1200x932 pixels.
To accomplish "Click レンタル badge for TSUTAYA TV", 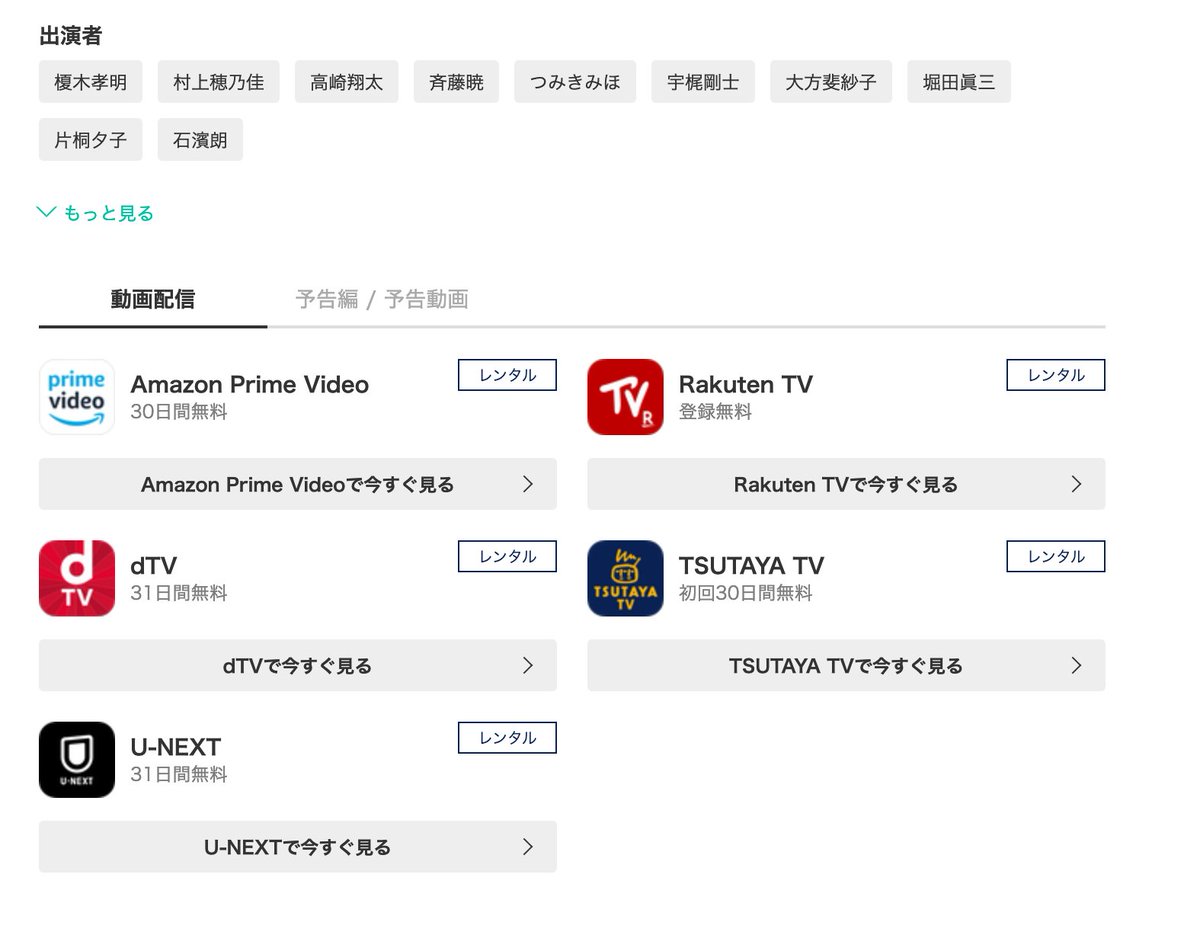I will point(1056,556).
